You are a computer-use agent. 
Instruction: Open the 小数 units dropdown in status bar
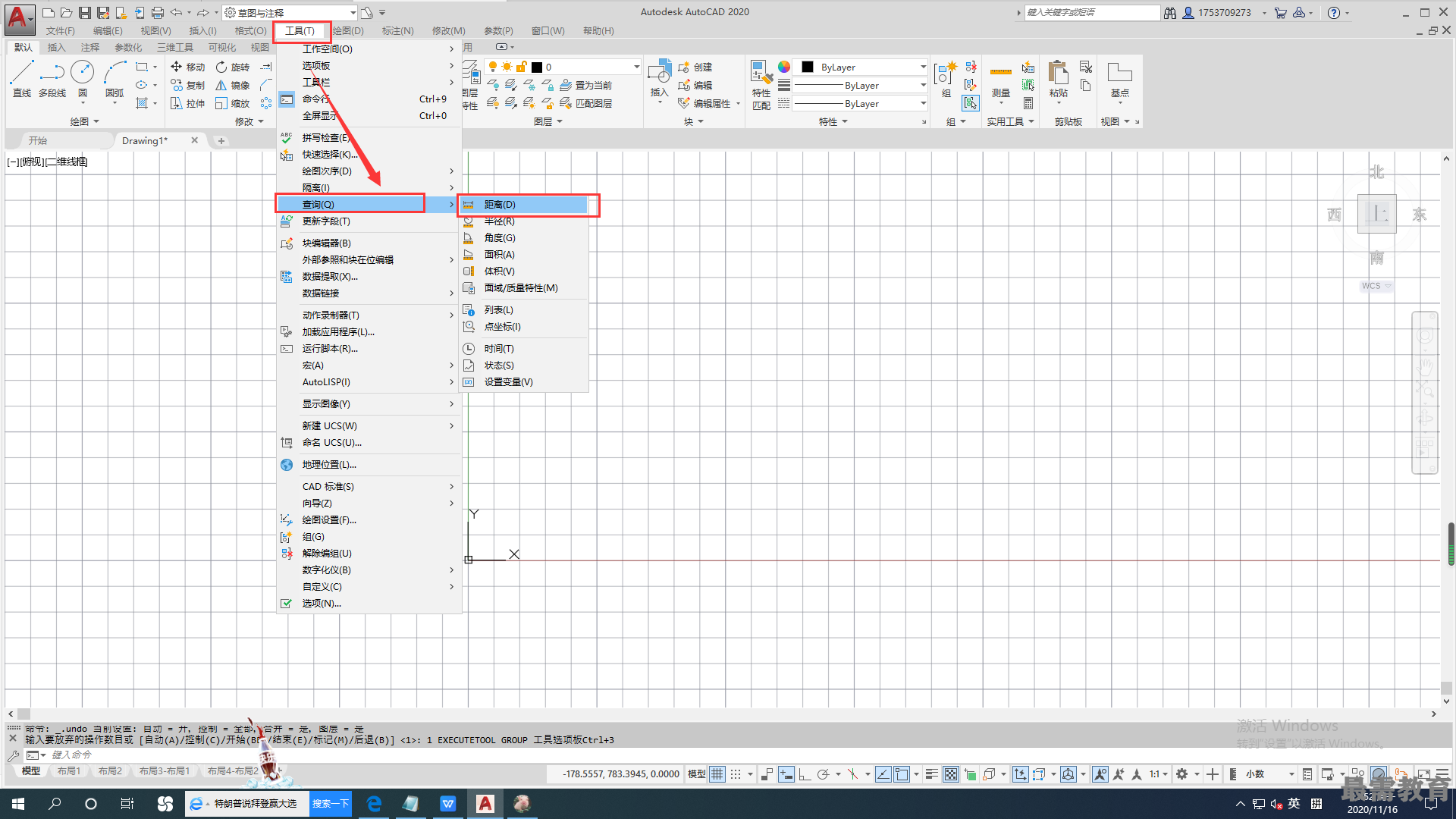click(1269, 773)
